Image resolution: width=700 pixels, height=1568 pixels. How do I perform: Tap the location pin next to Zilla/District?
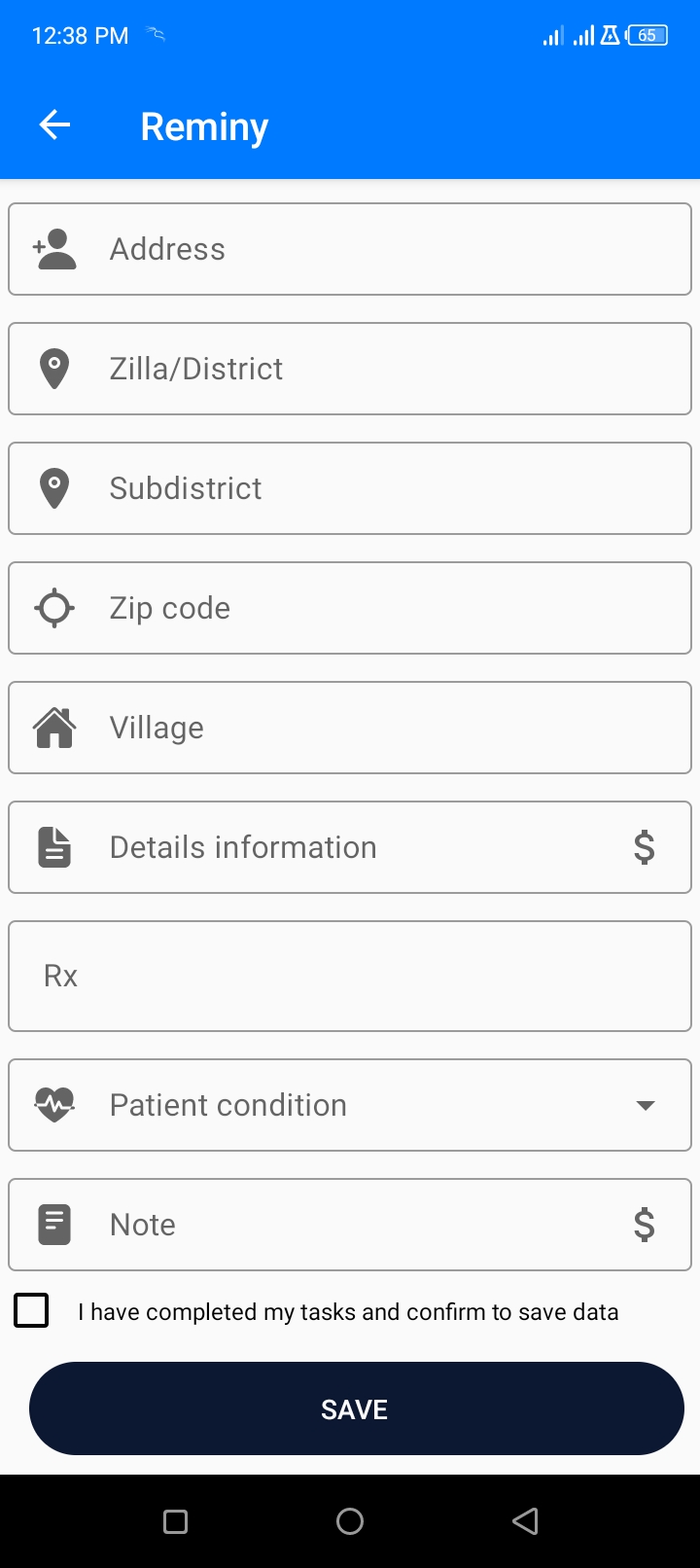click(54, 369)
